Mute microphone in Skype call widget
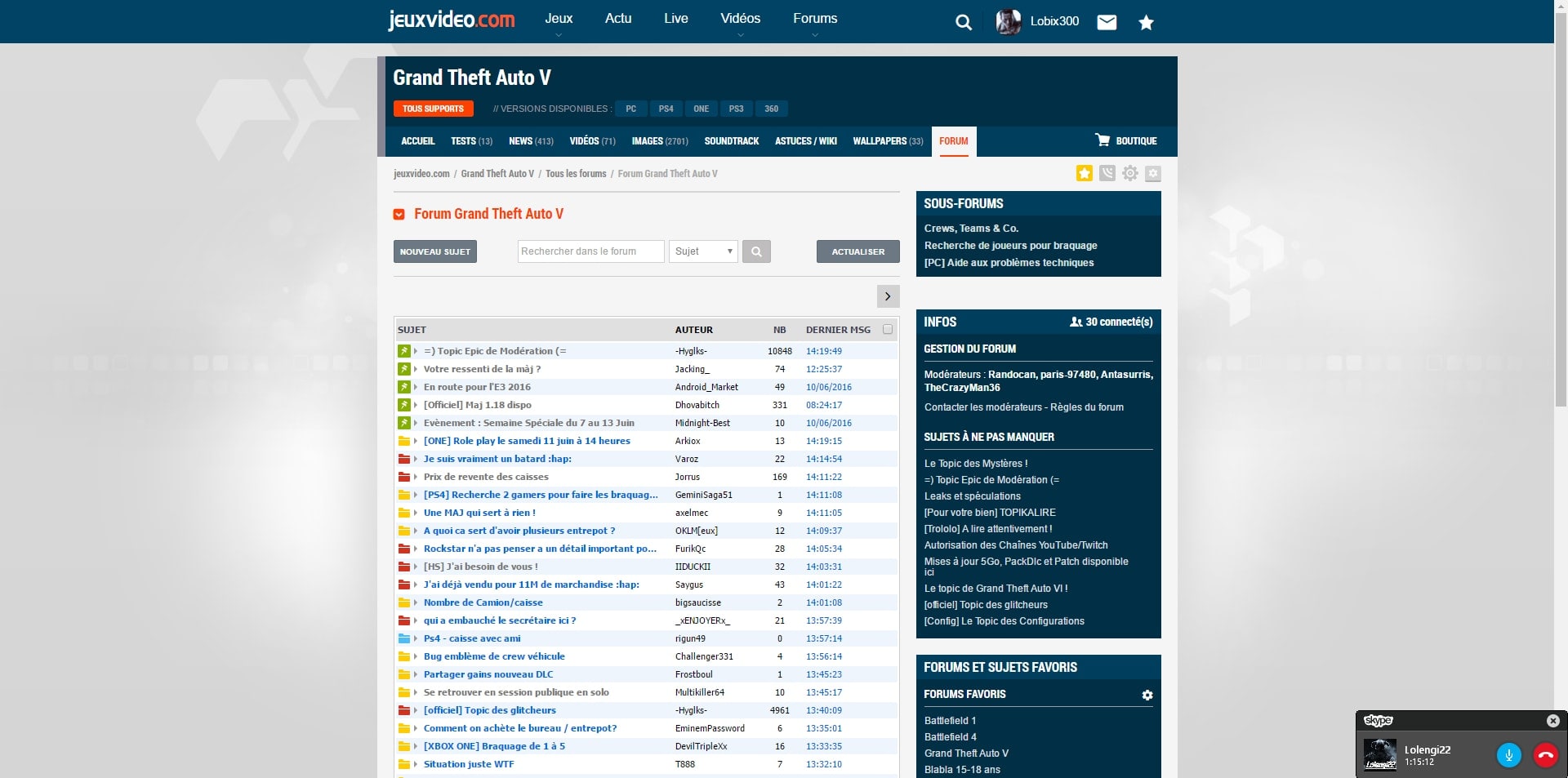The image size is (1568, 778). pos(1509,755)
